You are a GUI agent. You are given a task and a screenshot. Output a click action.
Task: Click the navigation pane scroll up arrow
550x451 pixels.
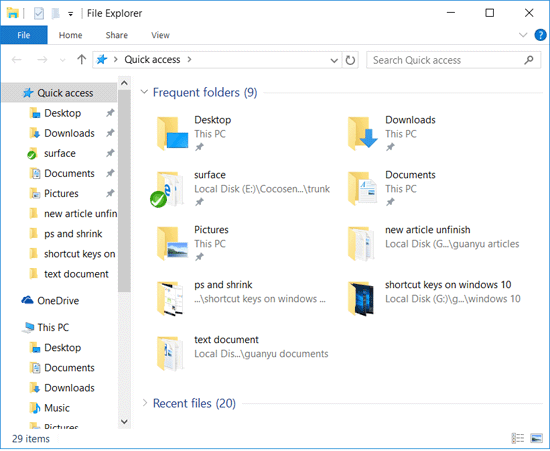click(124, 83)
